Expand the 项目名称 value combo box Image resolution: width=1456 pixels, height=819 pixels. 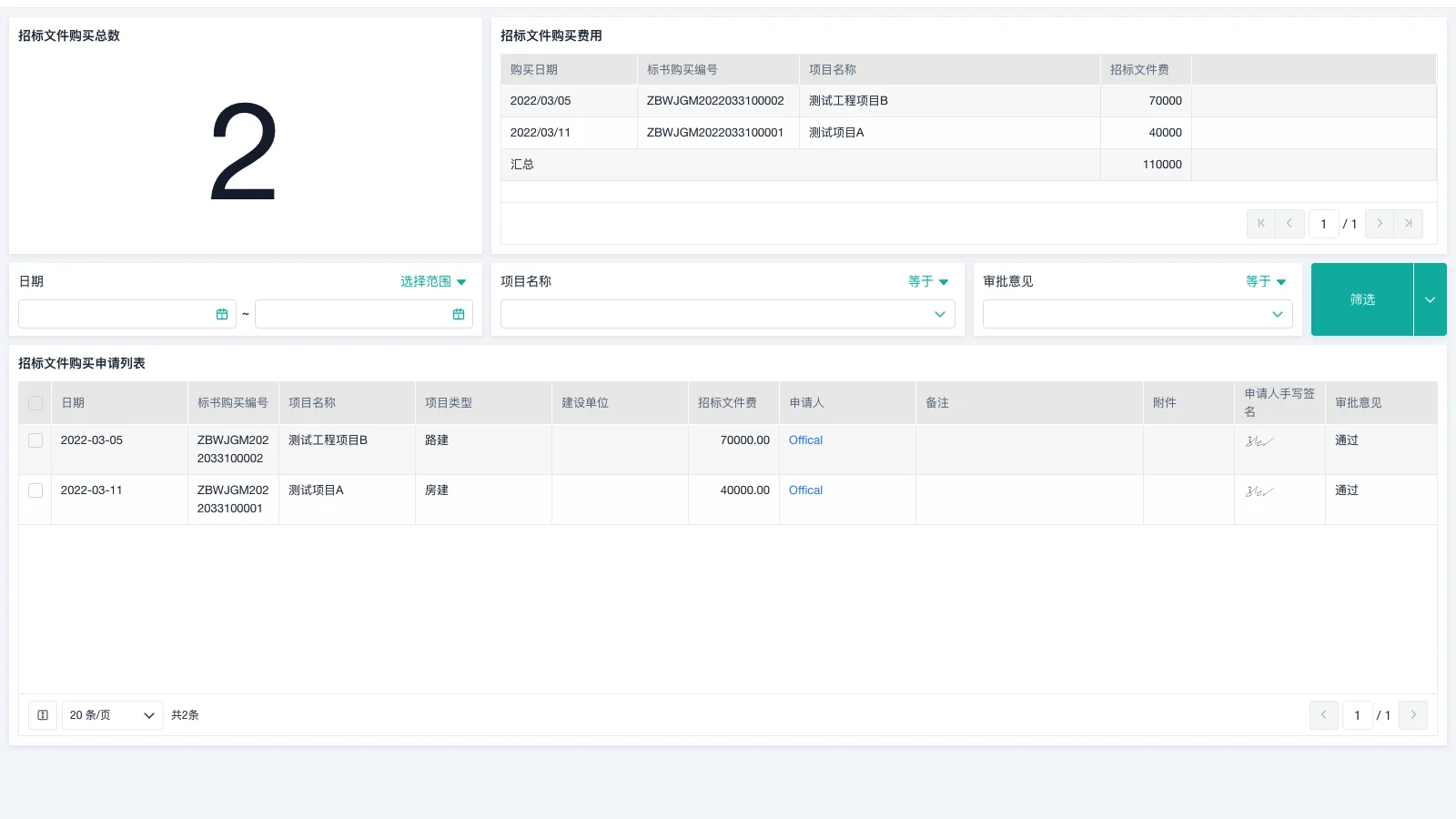click(x=728, y=314)
